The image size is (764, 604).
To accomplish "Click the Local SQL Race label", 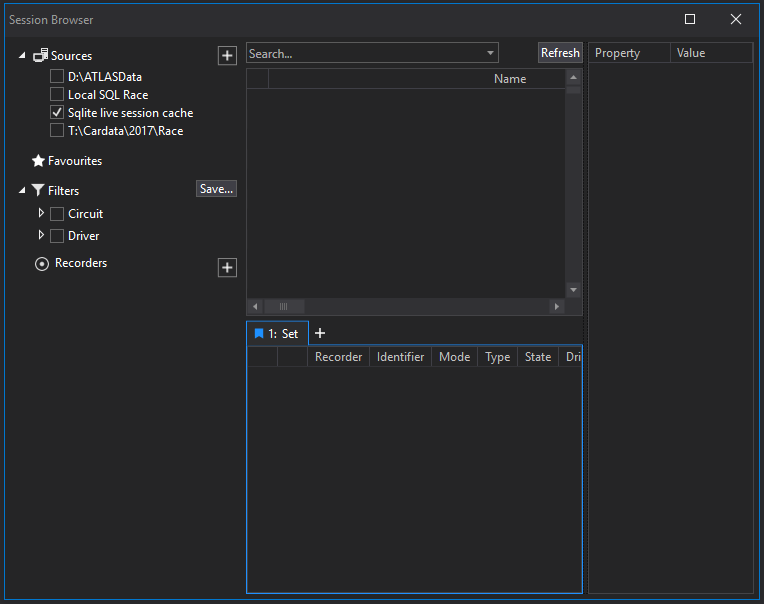I will click(108, 95).
